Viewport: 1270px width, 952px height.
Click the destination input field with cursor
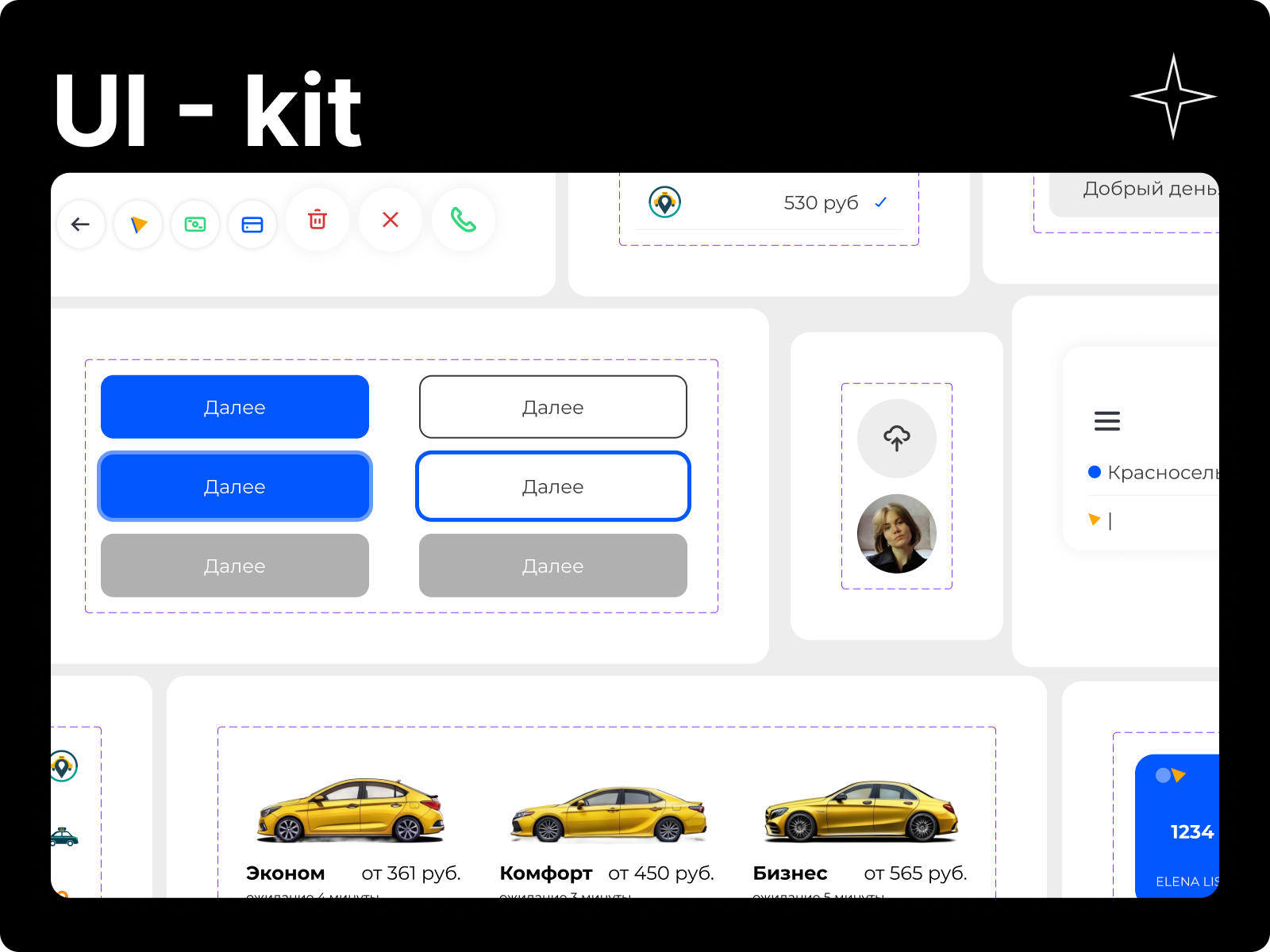(x=1159, y=520)
